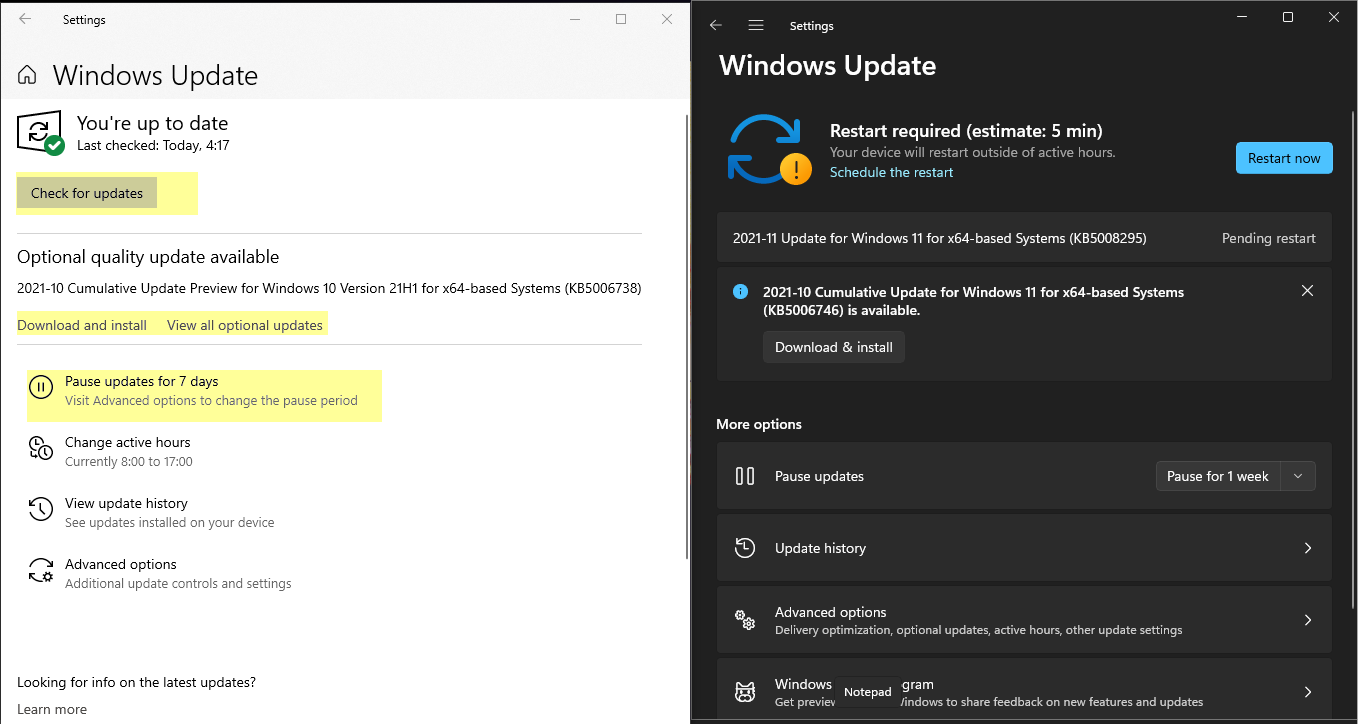Image resolution: width=1358 pixels, height=724 pixels.
Task: Open Advanced options chevron in Windows 11
Action: (1307, 620)
